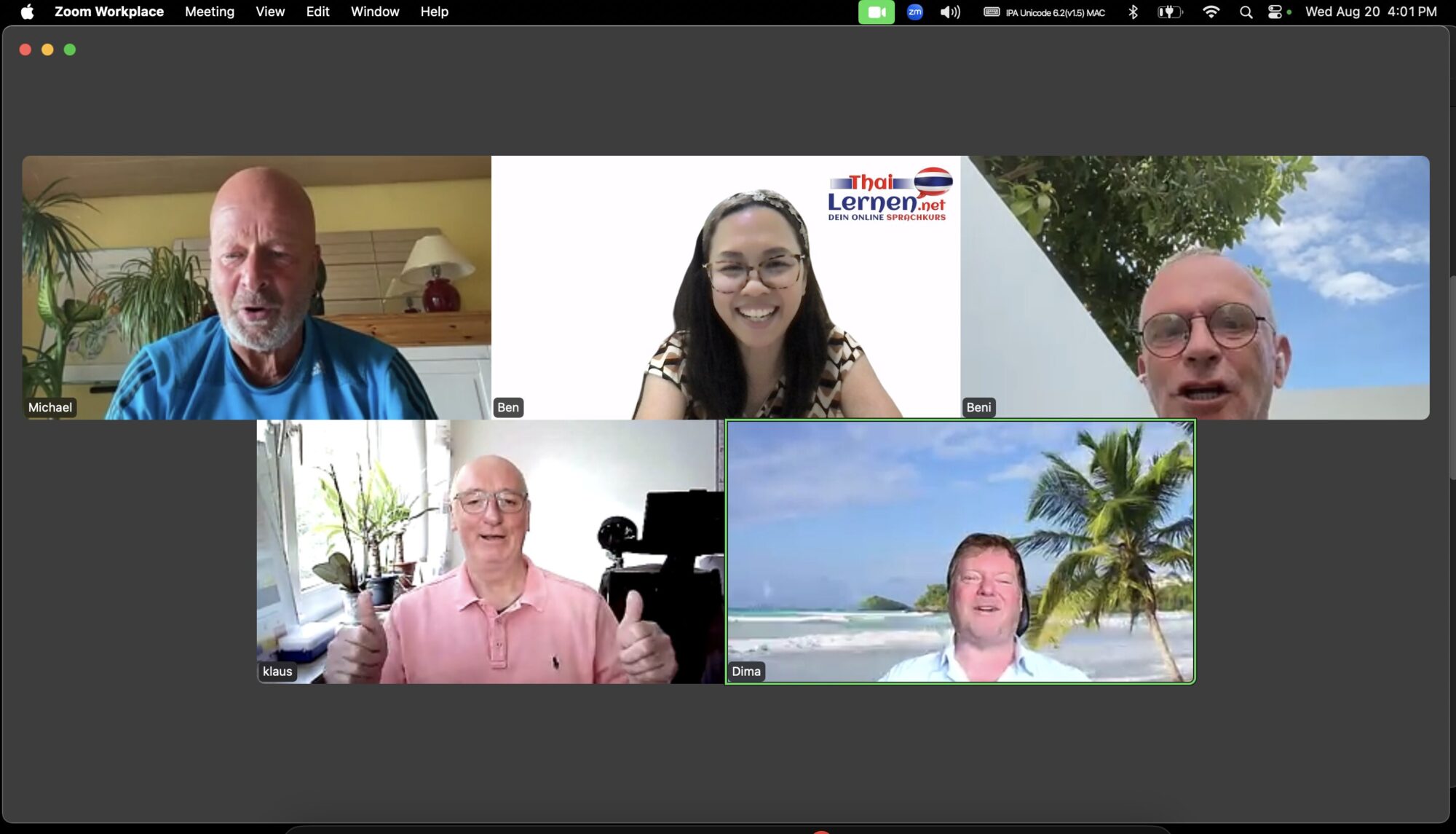This screenshot has height=834, width=1456.
Task: Open the Help menu
Action: tap(434, 12)
